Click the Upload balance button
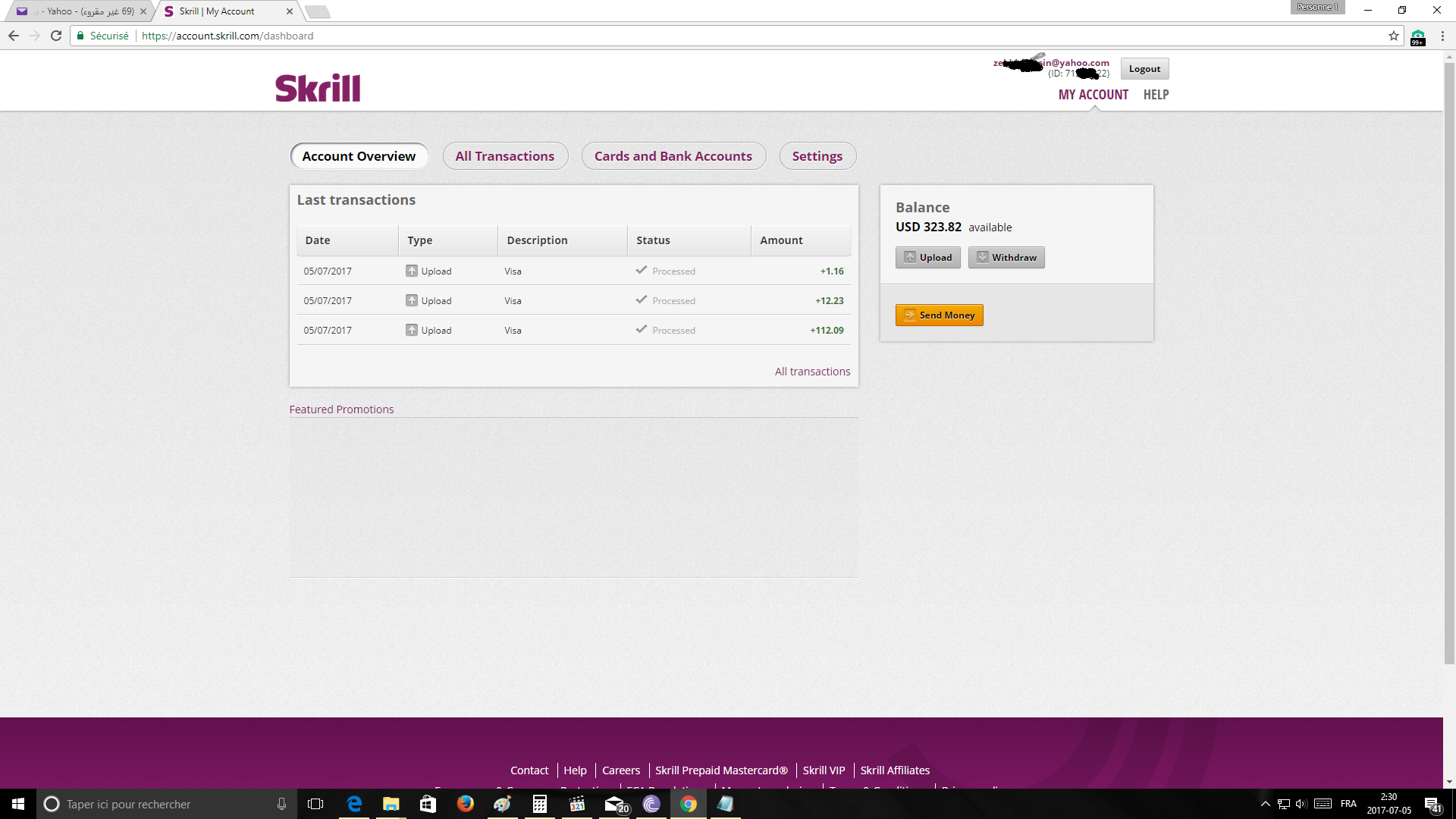The width and height of the screenshot is (1456, 819). click(x=928, y=258)
